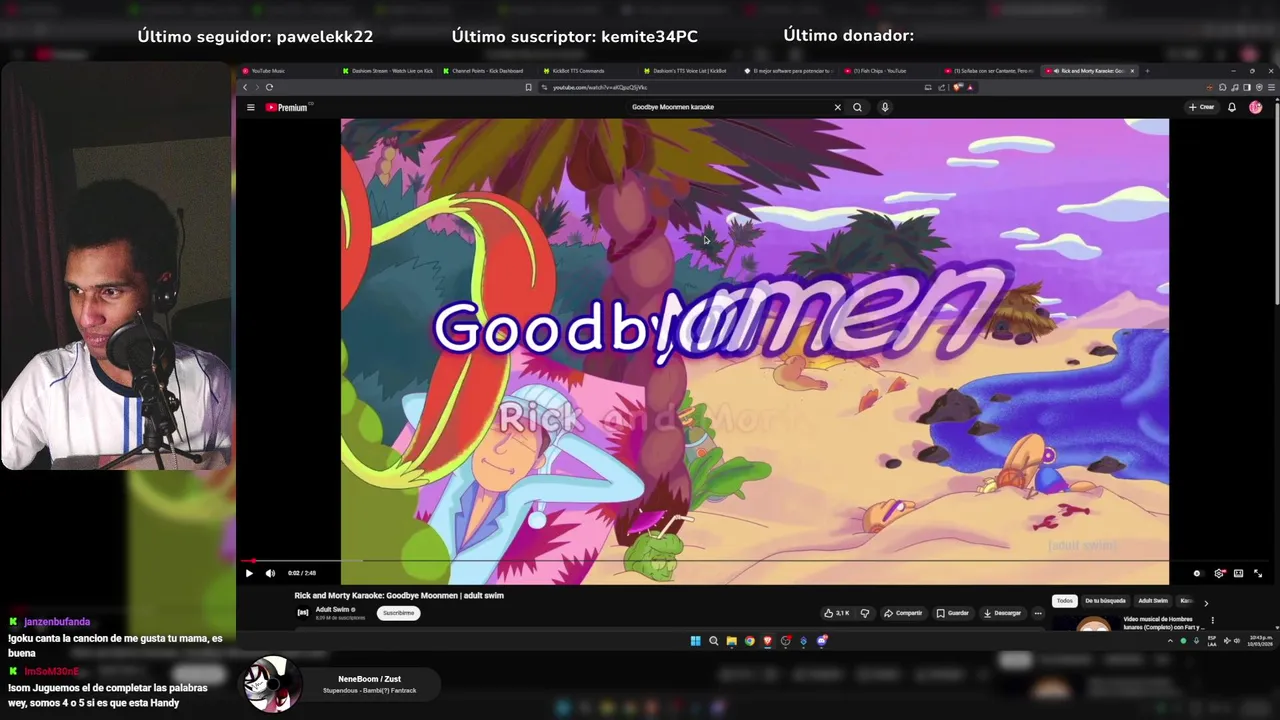Open the Adult Swim channel avatar

[303, 613]
